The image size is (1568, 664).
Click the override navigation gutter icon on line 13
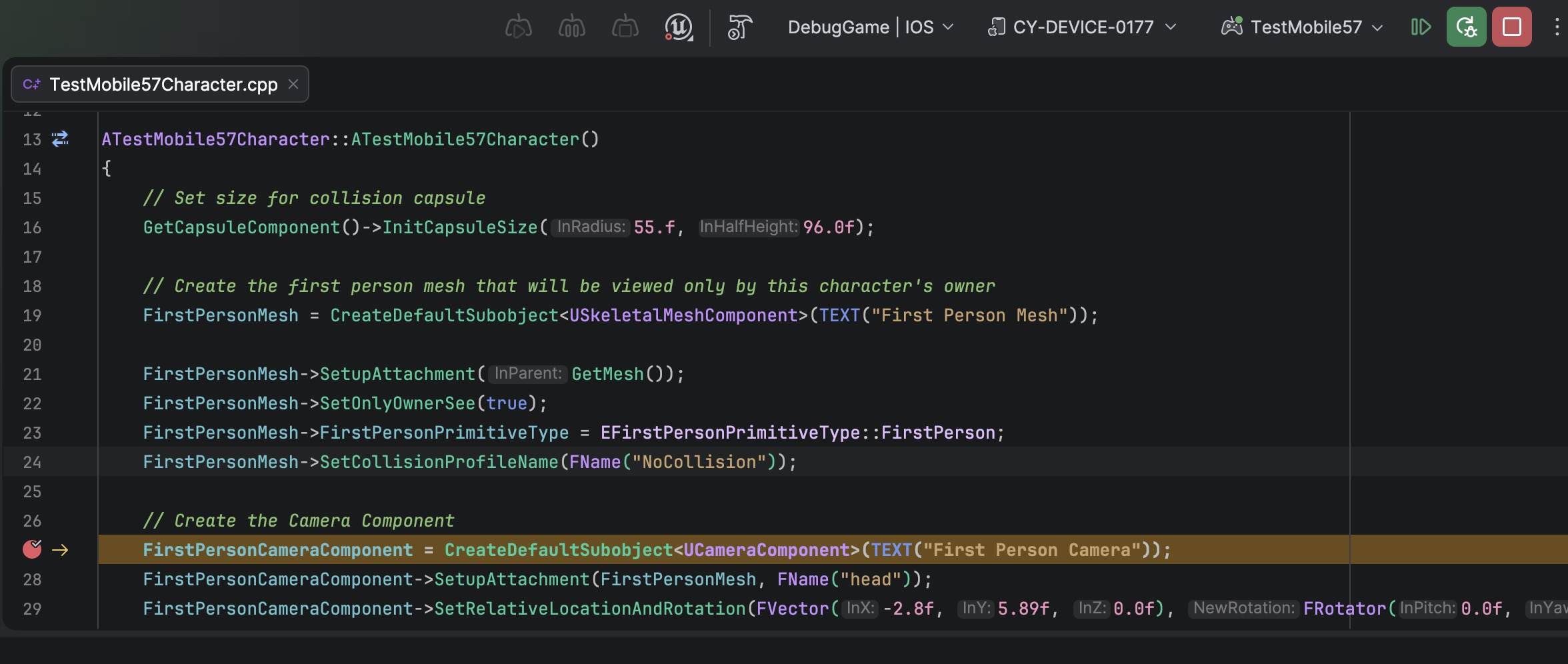coord(60,139)
